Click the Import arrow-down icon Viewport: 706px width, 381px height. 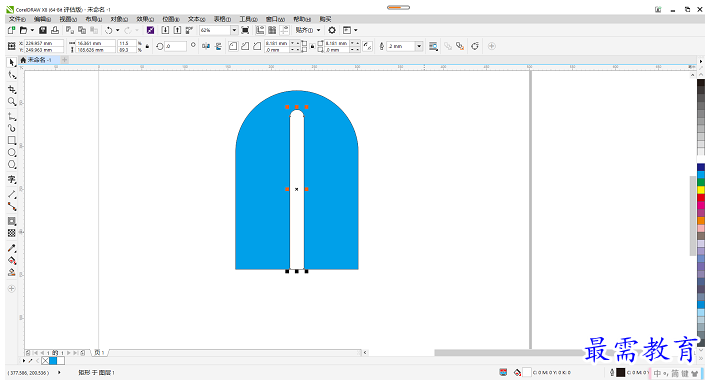coord(165,30)
